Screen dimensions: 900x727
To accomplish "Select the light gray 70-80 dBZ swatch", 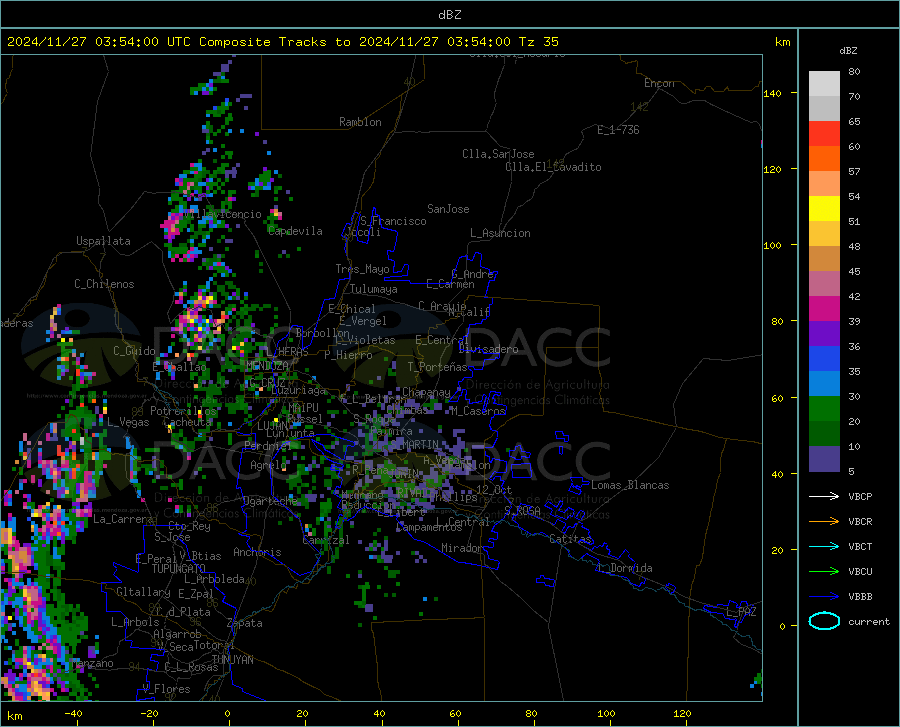I will [824, 84].
